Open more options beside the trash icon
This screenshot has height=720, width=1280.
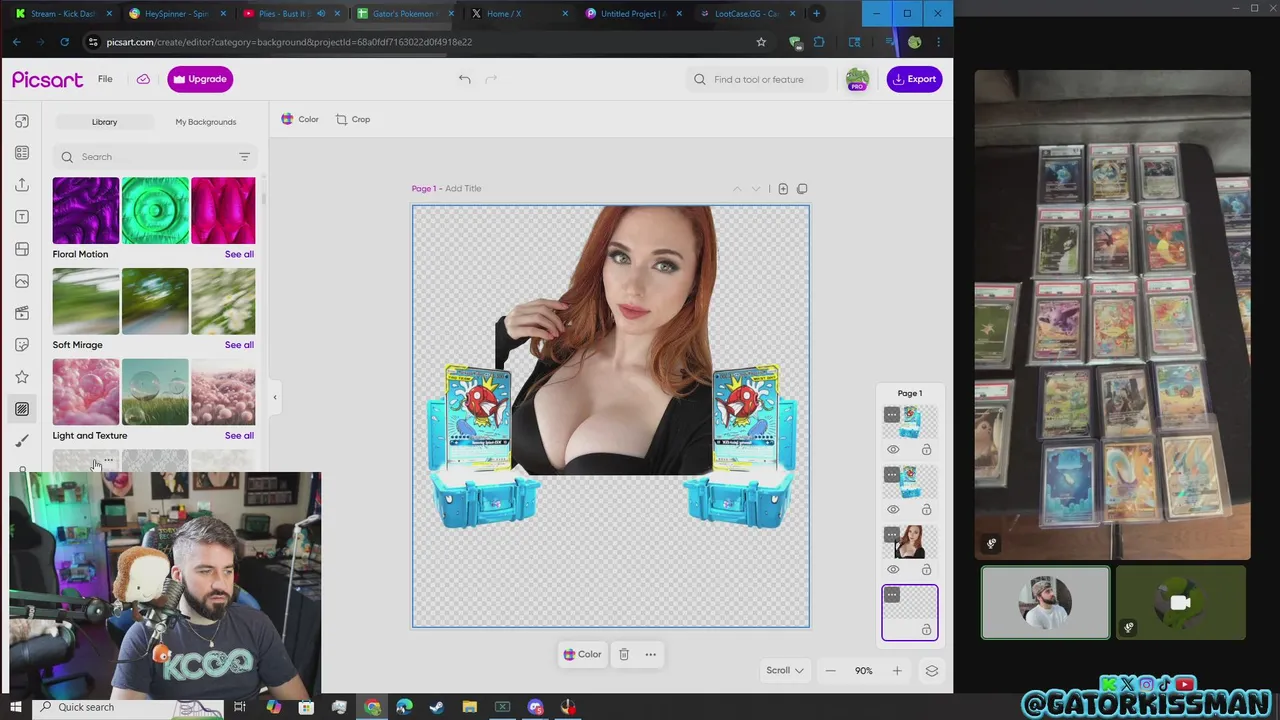(x=651, y=654)
